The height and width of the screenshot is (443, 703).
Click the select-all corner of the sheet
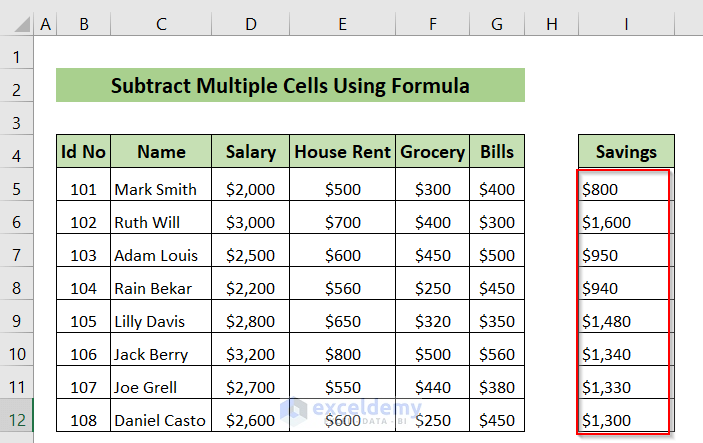click(x=17, y=23)
